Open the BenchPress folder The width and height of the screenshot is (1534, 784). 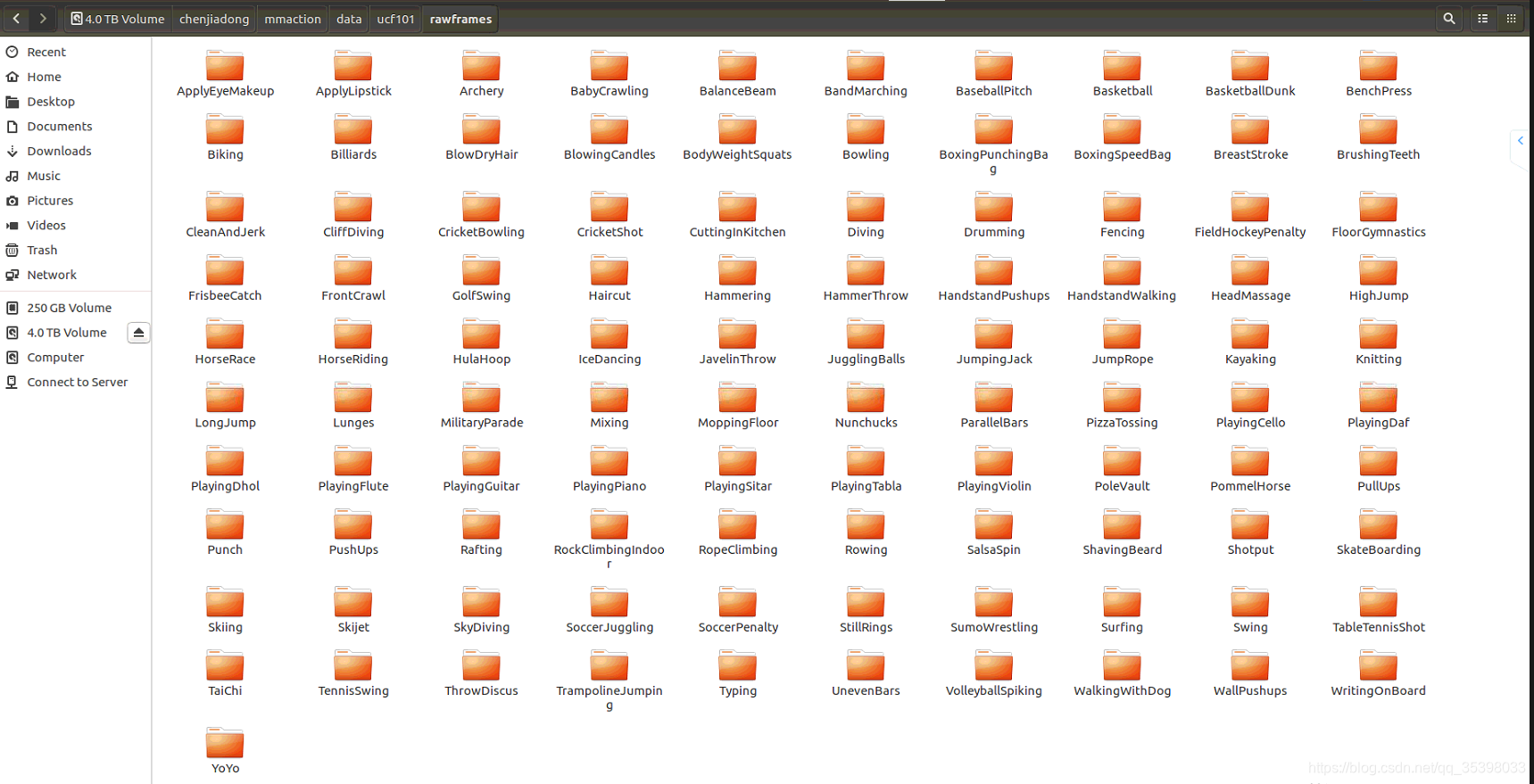point(1379,74)
